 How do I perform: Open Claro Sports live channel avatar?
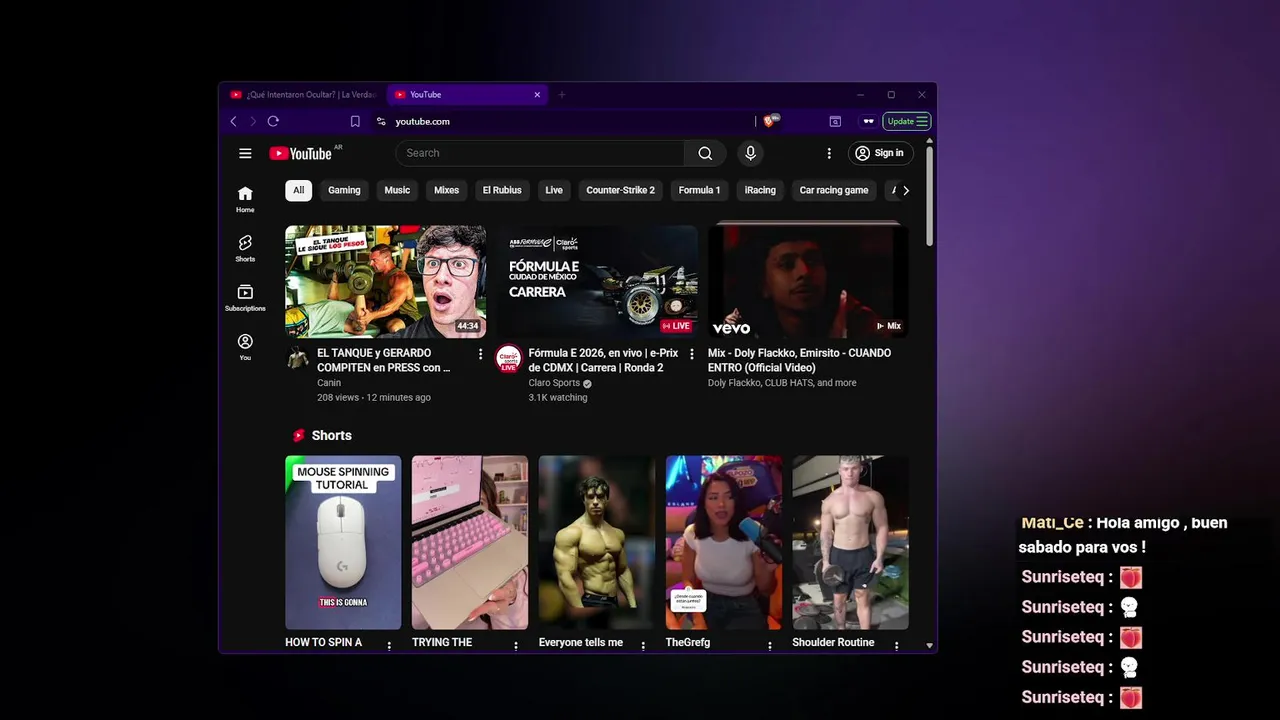pos(509,358)
